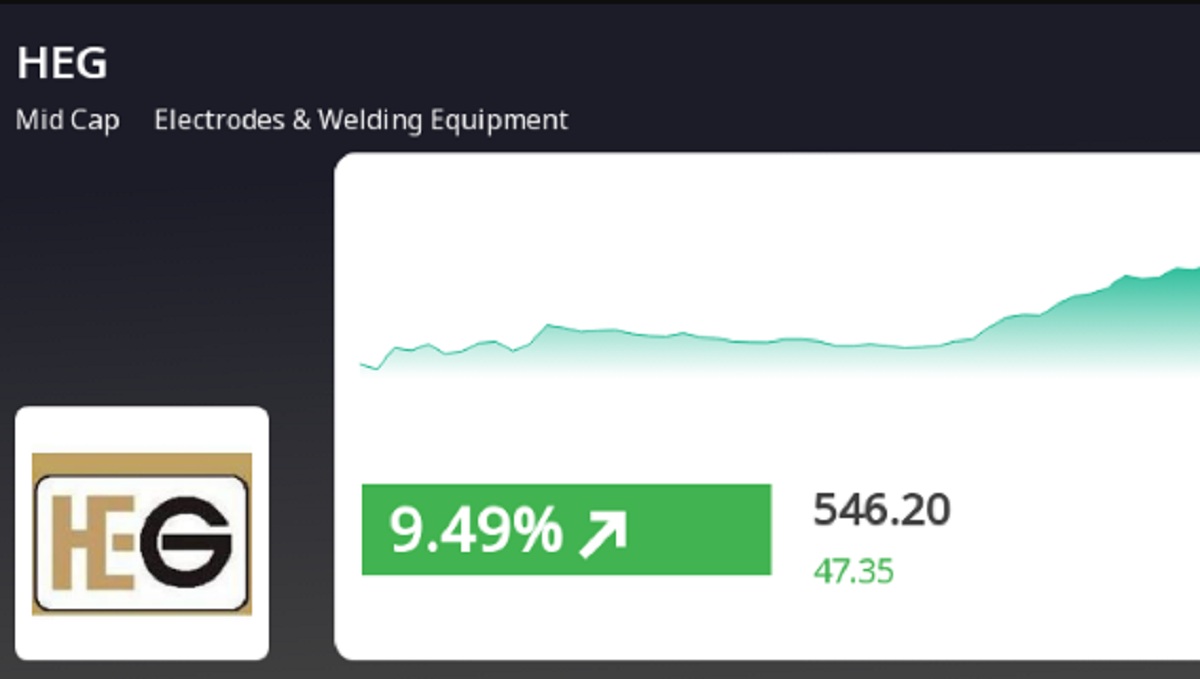Image resolution: width=1200 pixels, height=679 pixels.
Task: Click the chart's highest point at the right edge
Action: 1190,268
